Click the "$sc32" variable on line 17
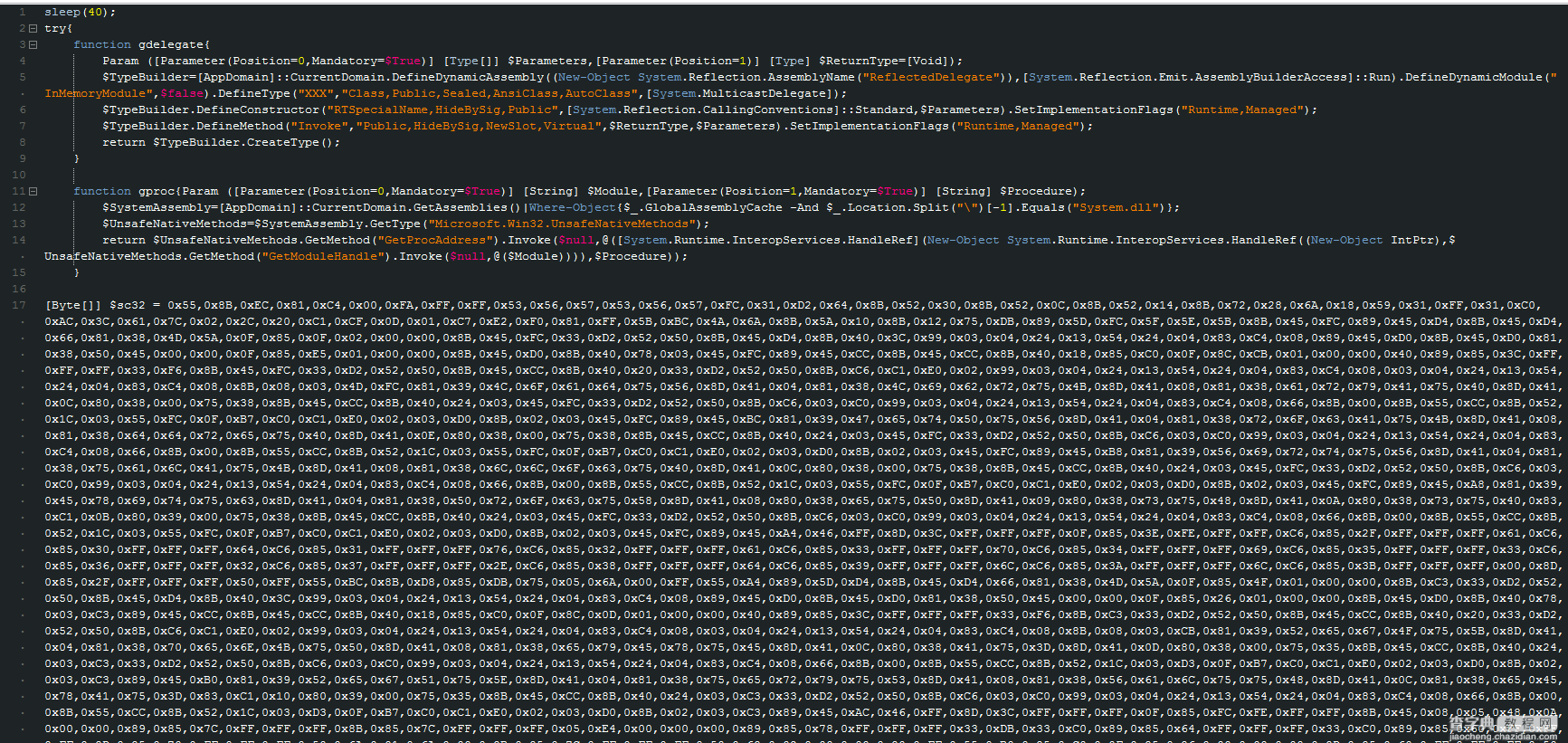Viewport: 1568px width, 743px height. coord(128,305)
